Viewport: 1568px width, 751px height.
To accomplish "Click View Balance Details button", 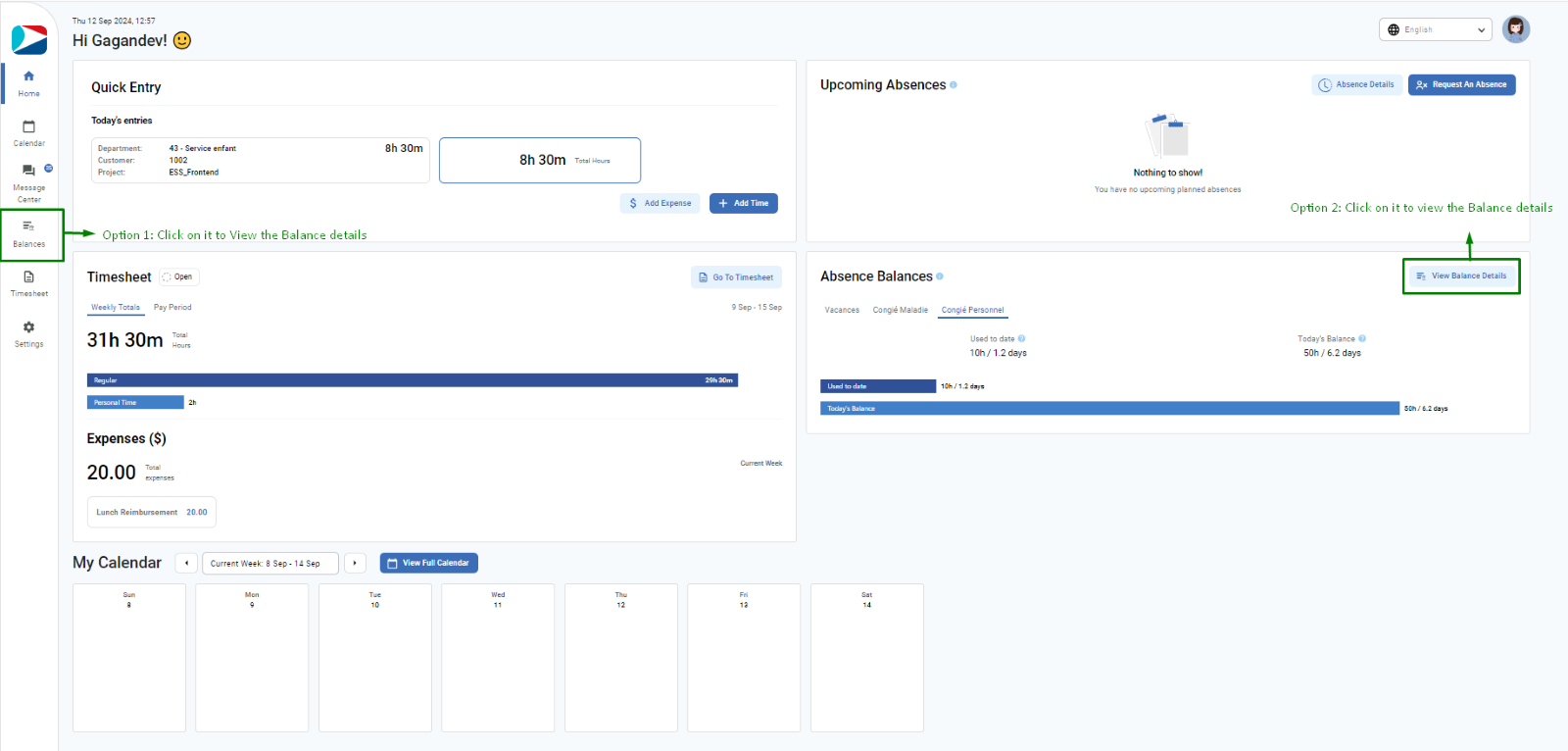I will coord(1461,276).
